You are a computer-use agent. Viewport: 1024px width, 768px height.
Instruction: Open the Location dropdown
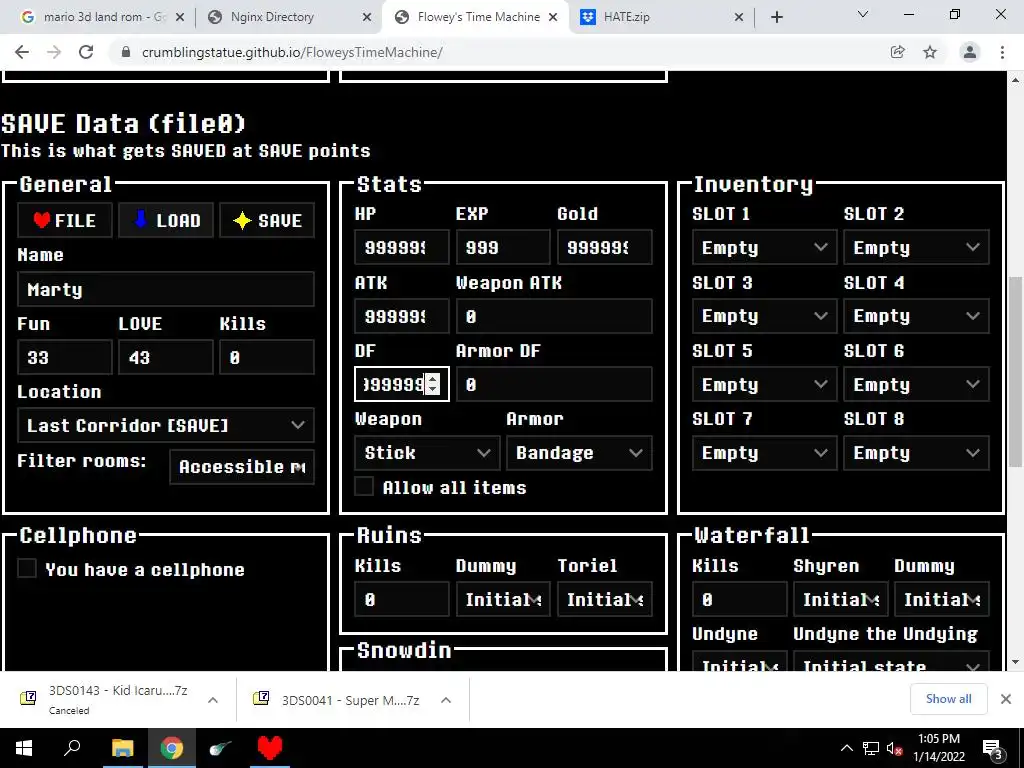pyautogui.click(x=166, y=425)
